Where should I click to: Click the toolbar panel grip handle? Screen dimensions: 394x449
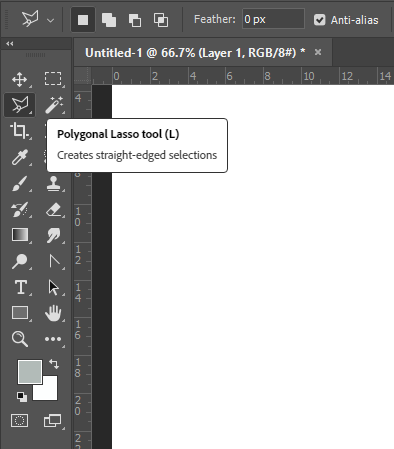pos(35,55)
